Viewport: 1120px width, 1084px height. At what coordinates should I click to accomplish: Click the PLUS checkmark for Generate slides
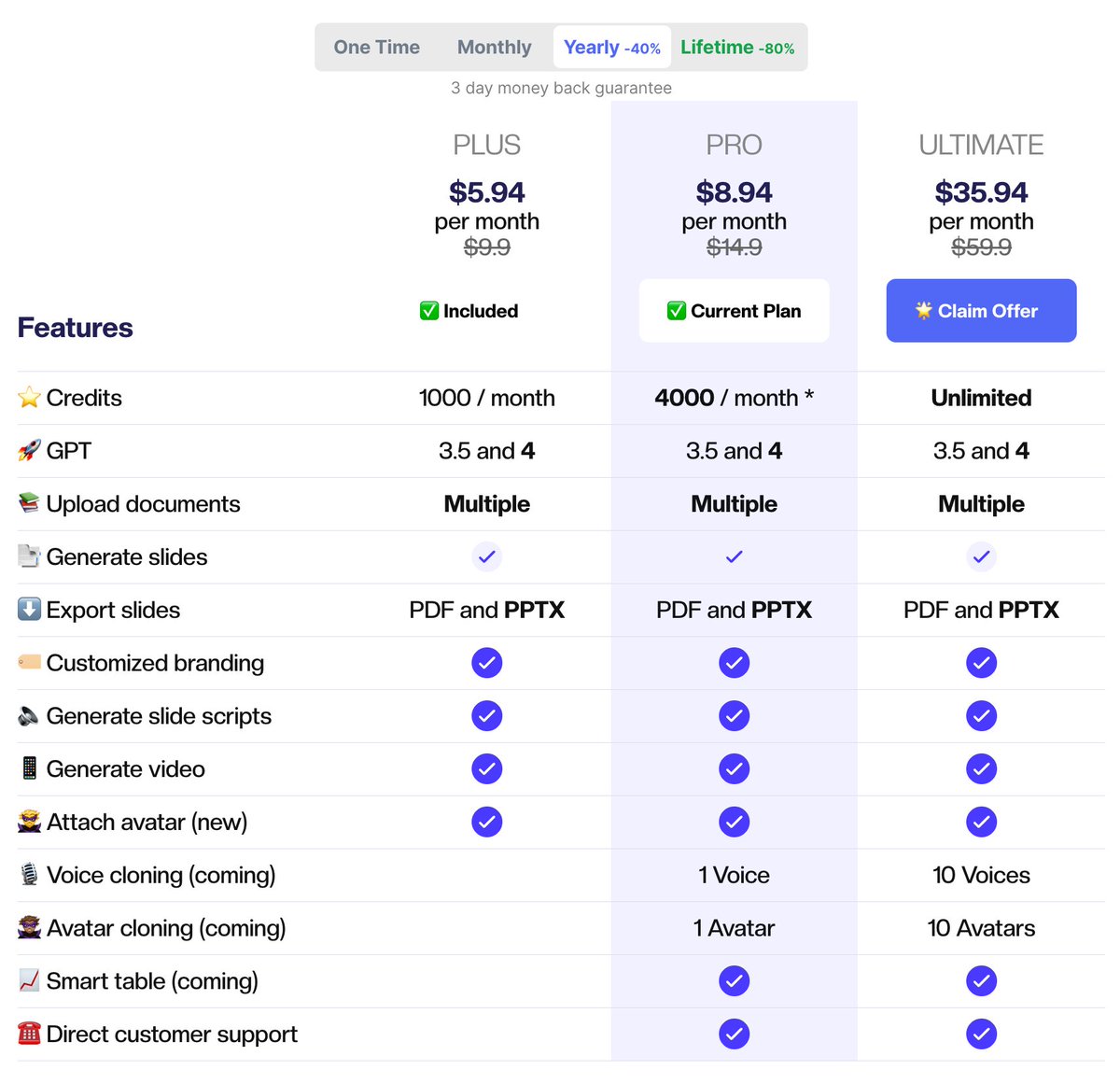coord(487,556)
